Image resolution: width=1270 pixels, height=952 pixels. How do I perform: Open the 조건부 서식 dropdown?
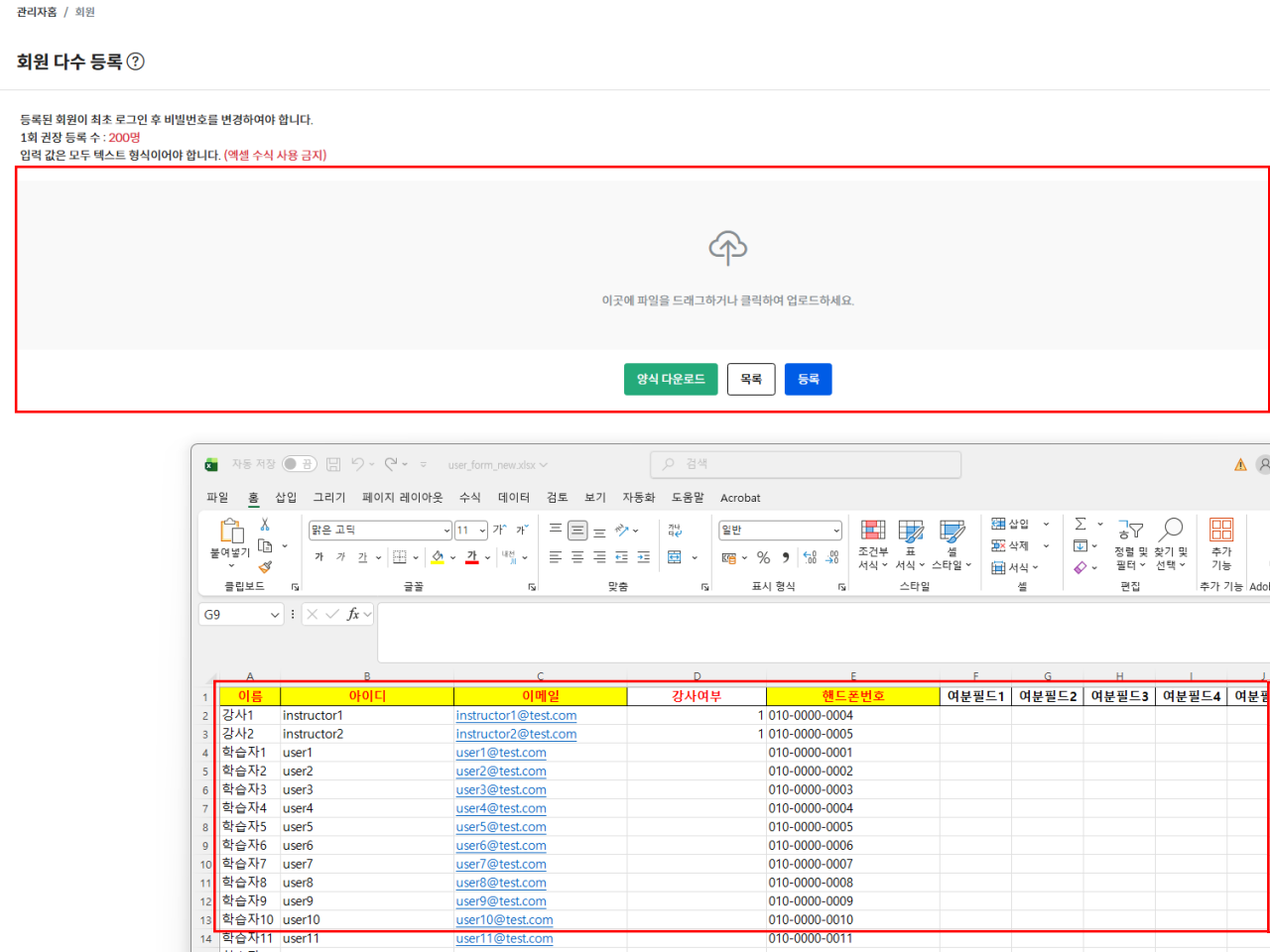point(873,544)
